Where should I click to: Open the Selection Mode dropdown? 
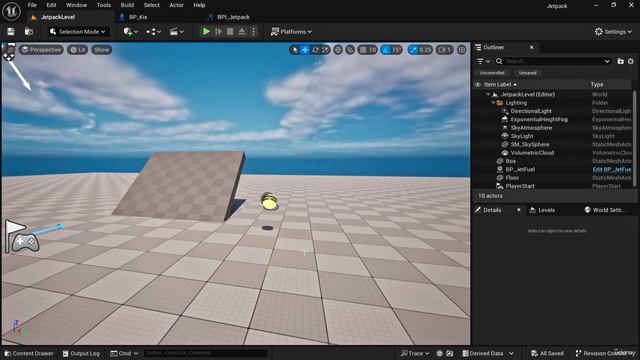tap(78, 31)
